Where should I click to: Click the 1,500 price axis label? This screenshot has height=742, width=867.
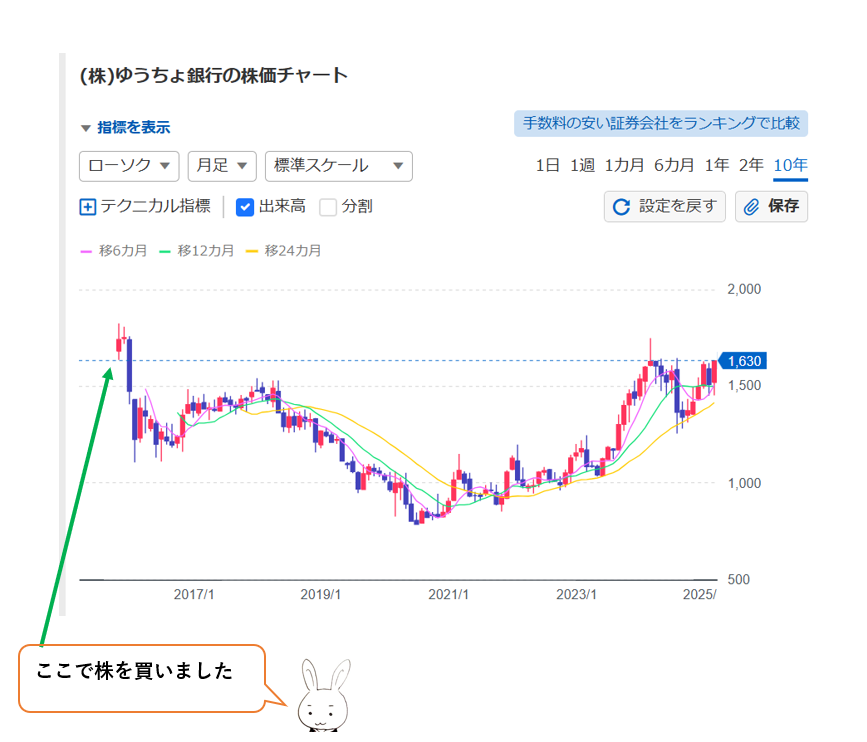[744, 385]
